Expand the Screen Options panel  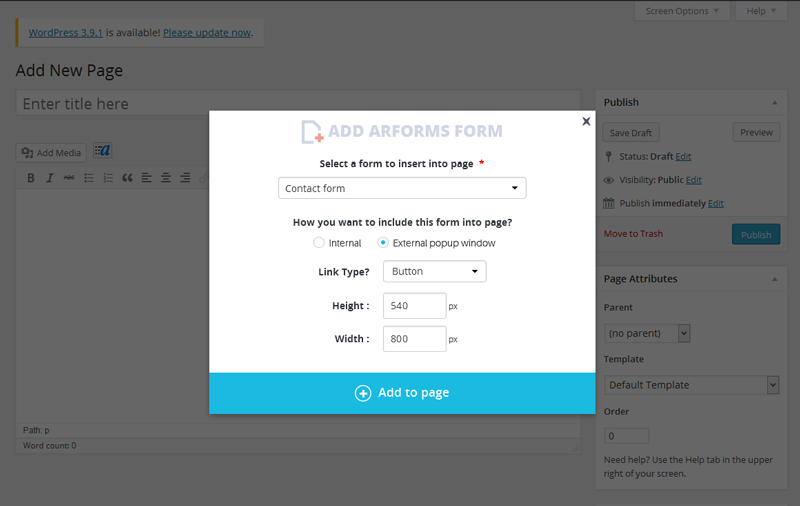click(682, 11)
